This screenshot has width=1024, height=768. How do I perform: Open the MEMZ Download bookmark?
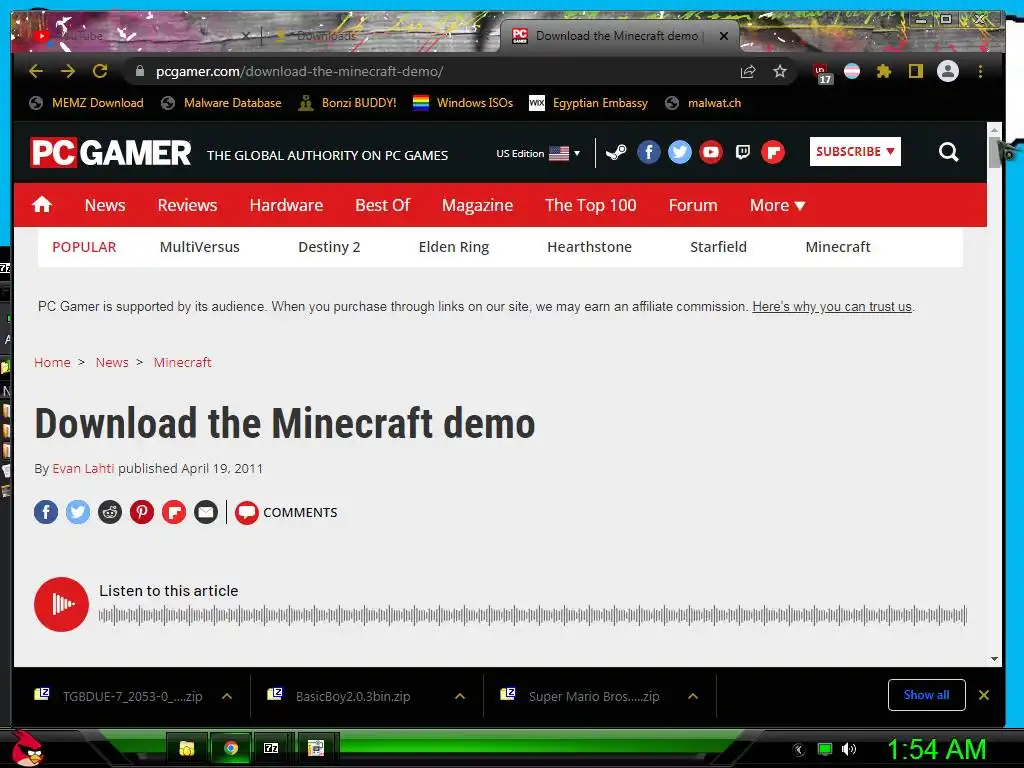pos(86,103)
